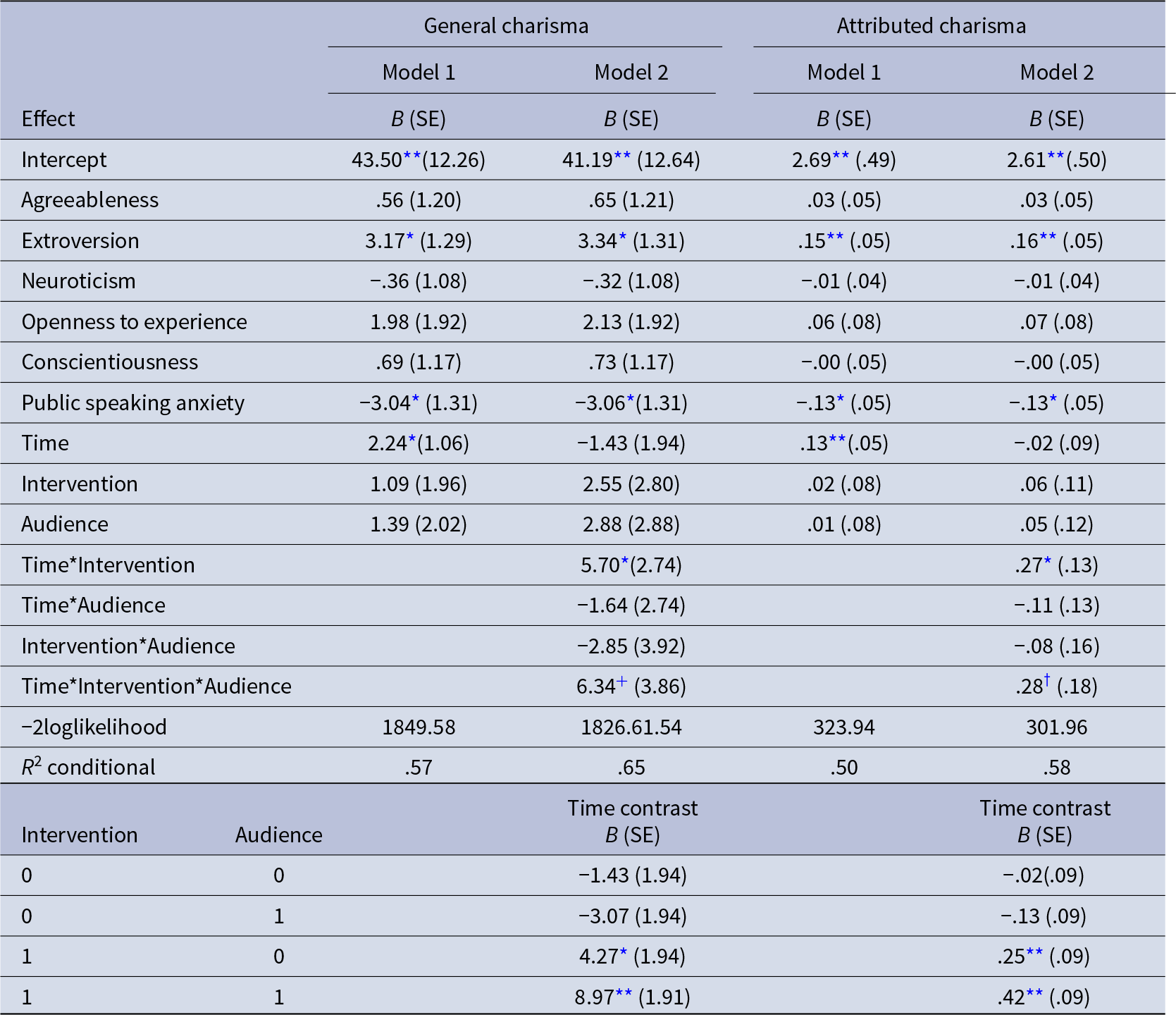Click the 'Audience' header in the contrast section
Screen dimensions: 1176x1015
pos(278,835)
